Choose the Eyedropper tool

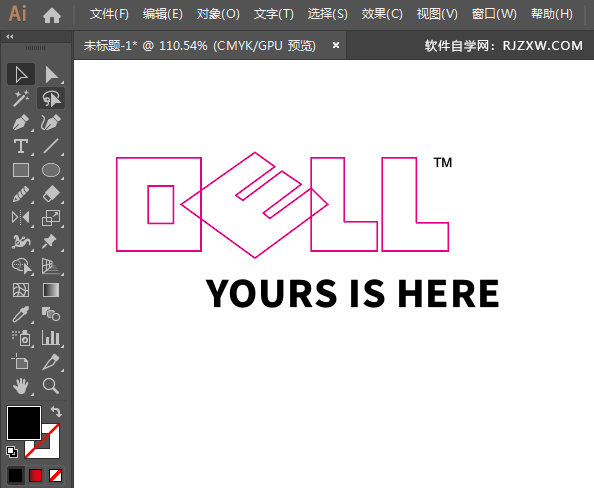pyautogui.click(x=21, y=314)
